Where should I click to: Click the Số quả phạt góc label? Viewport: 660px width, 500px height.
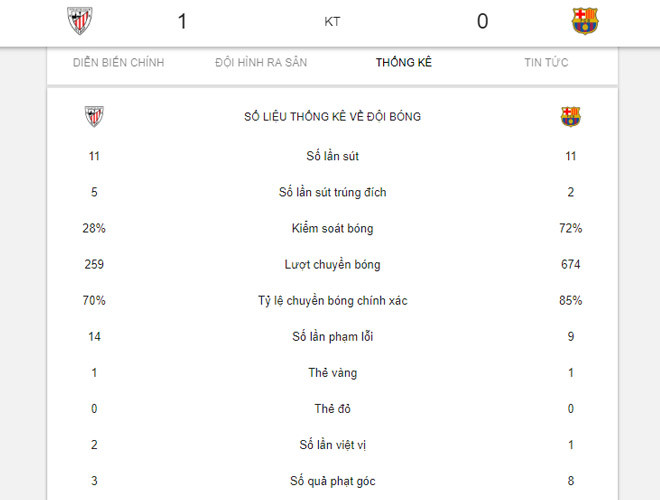point(332,481)
